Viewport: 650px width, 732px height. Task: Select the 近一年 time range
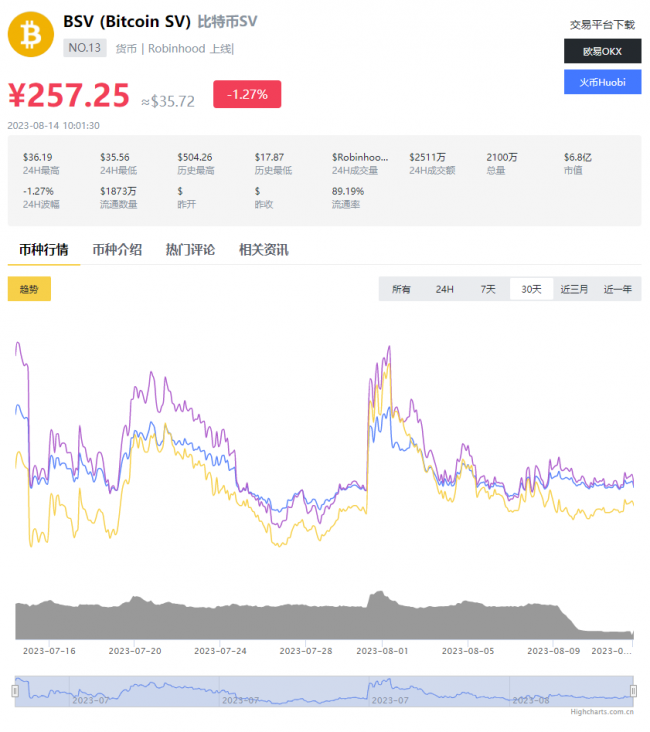coord(618,289)
